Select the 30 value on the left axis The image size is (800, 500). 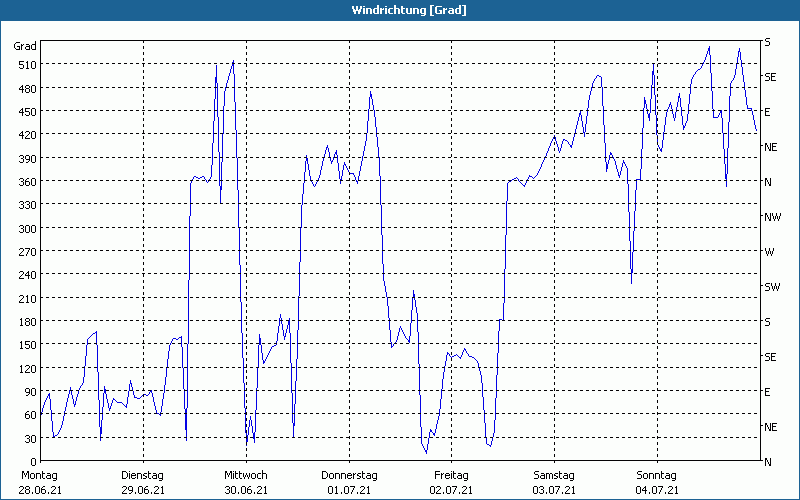pyautogui.click(x=31, y=439)
